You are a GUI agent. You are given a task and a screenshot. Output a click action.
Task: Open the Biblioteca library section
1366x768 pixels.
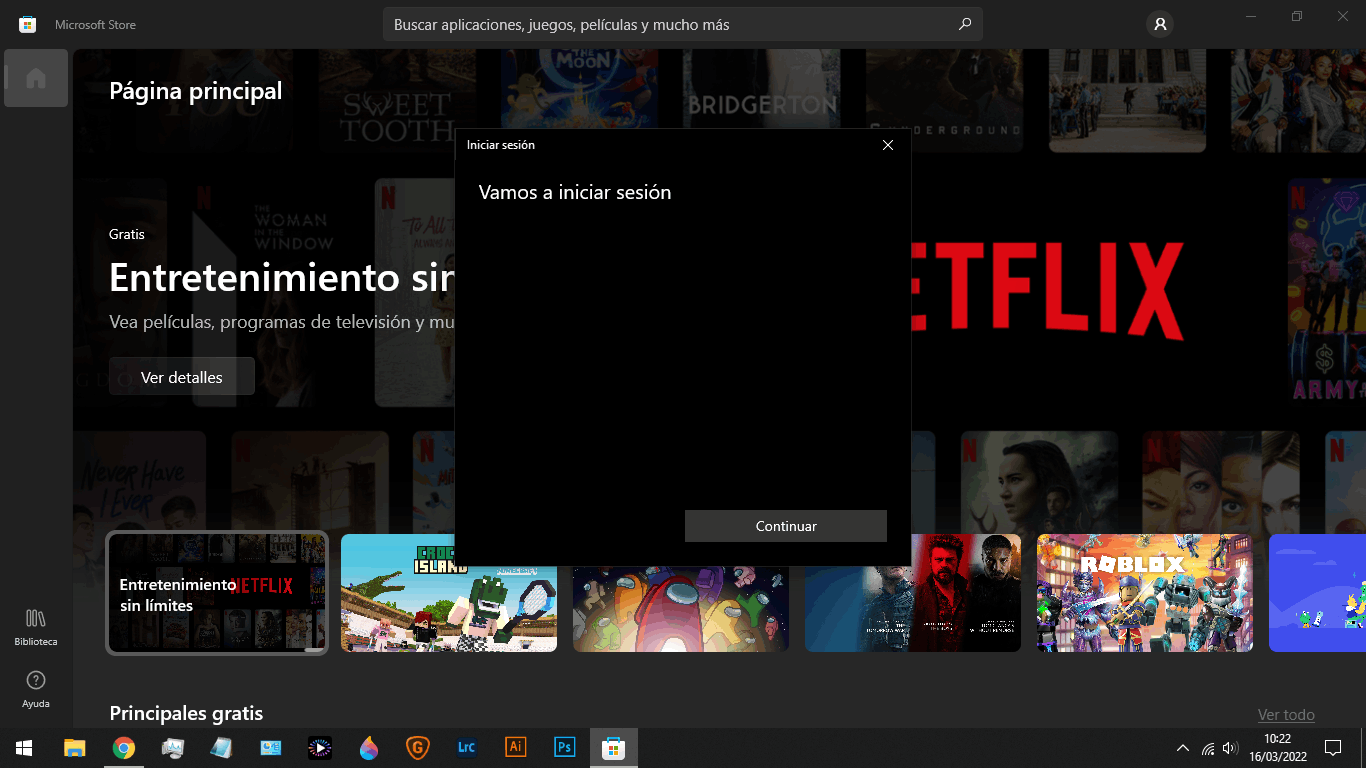pos(36,627)
